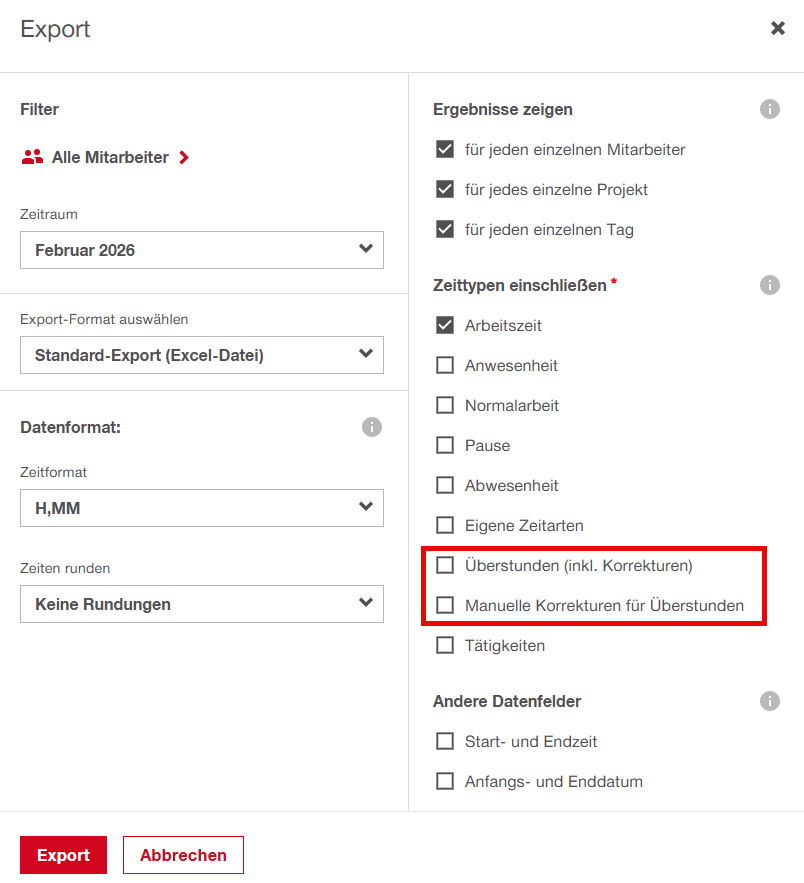Click red chevron beside Alle Mitarbeiter
Viewport: 804px width, 883px height.
pyautogui.click(x=184, y=157)
